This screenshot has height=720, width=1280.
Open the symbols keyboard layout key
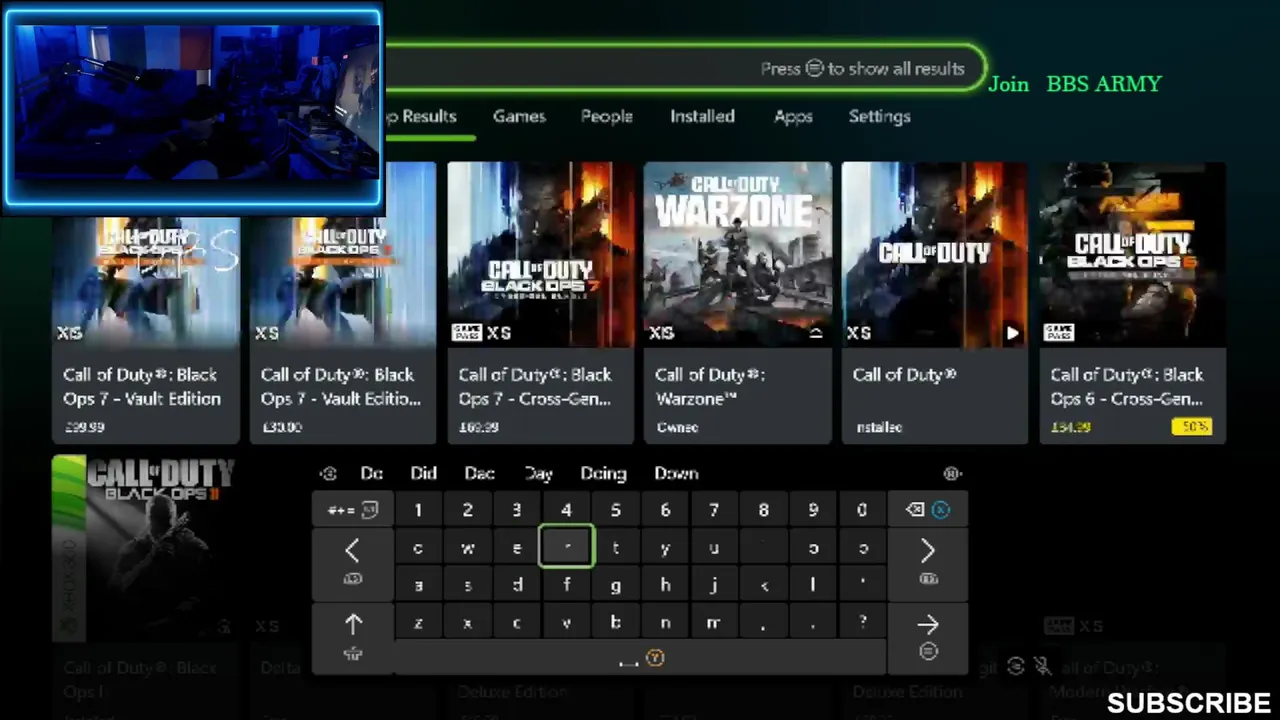(352, 510)
